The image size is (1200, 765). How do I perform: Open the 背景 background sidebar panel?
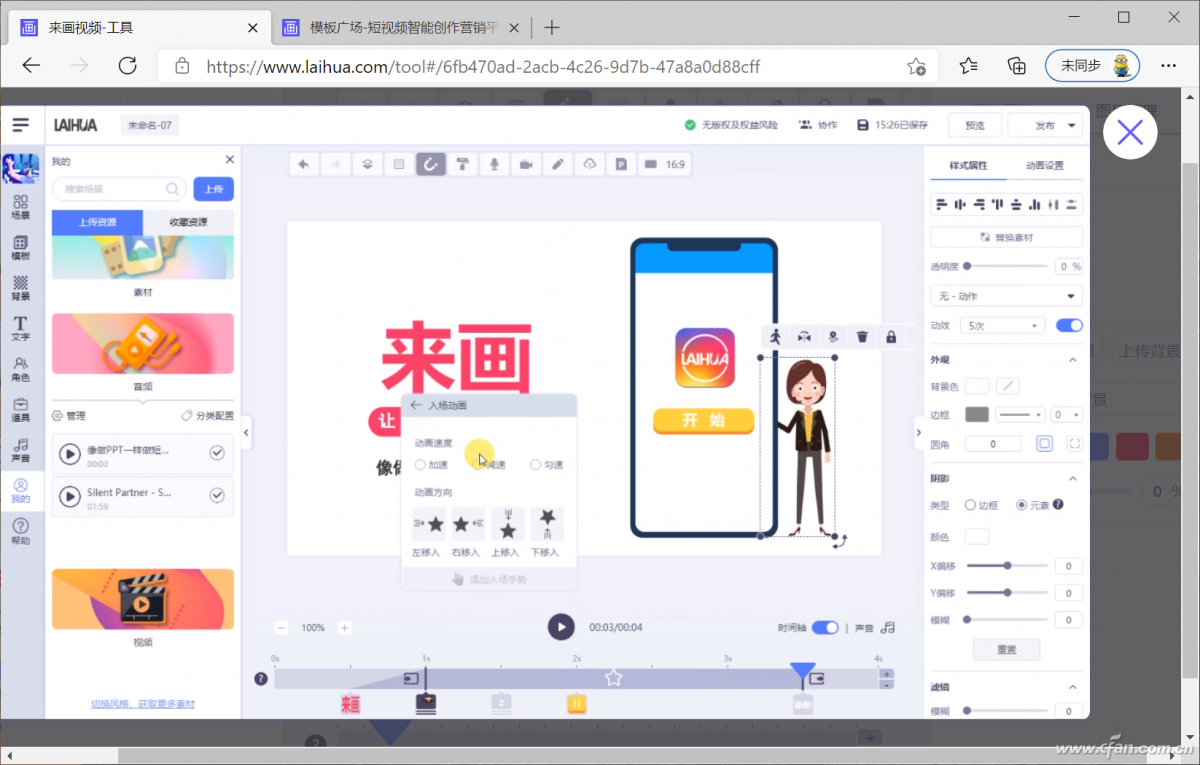21,289
